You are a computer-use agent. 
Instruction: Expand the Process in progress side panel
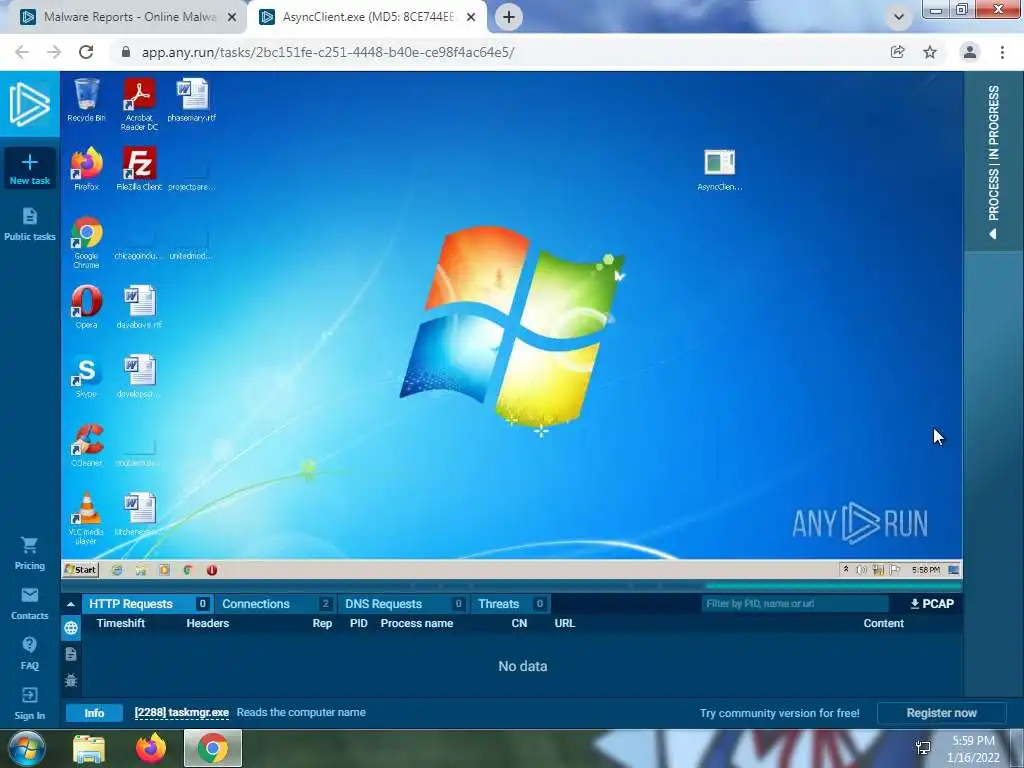click(x=993, y=161)
